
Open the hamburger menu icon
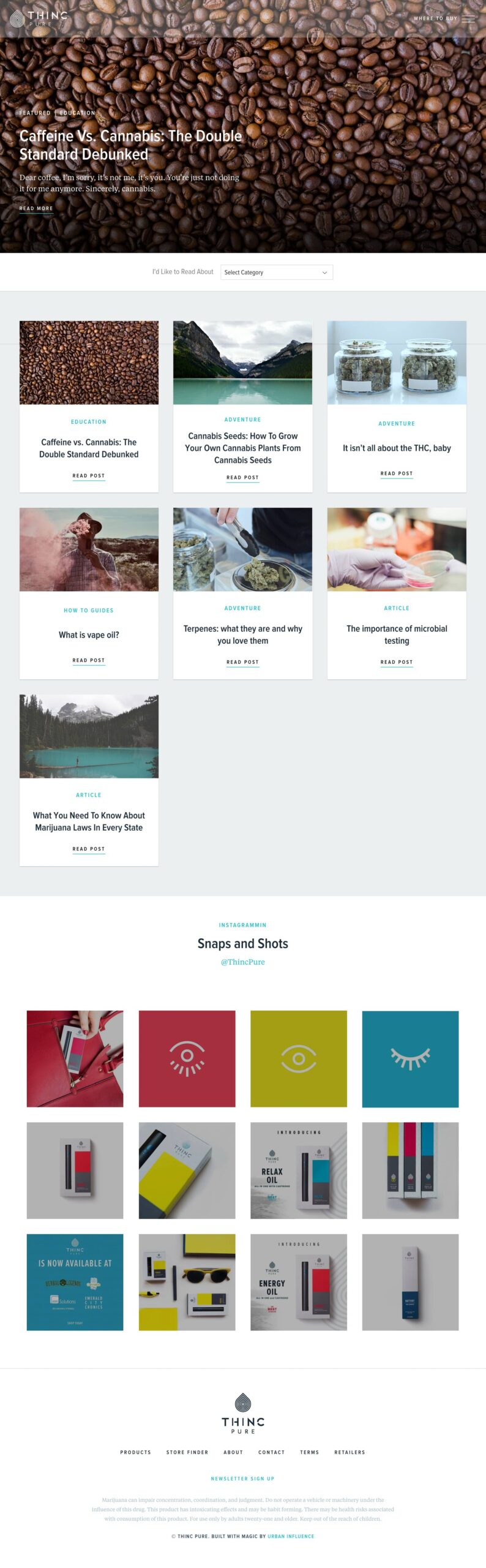(x=468, y=18)
